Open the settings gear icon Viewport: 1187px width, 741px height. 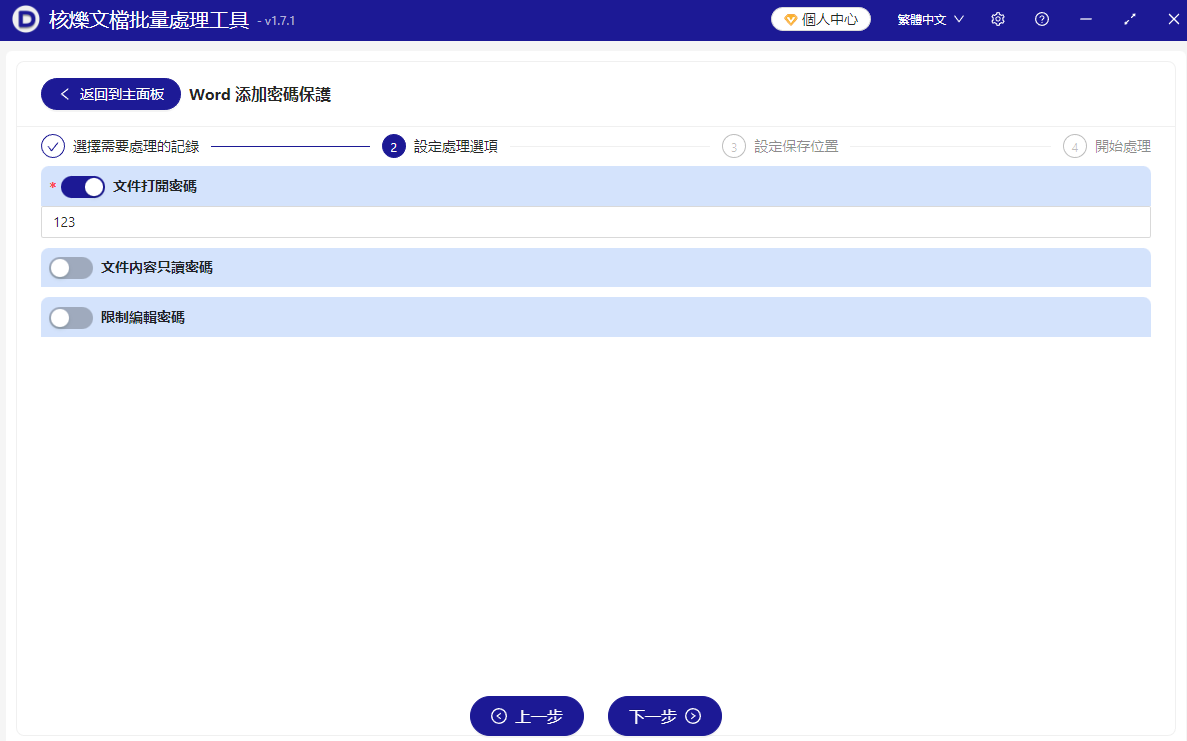997,19
